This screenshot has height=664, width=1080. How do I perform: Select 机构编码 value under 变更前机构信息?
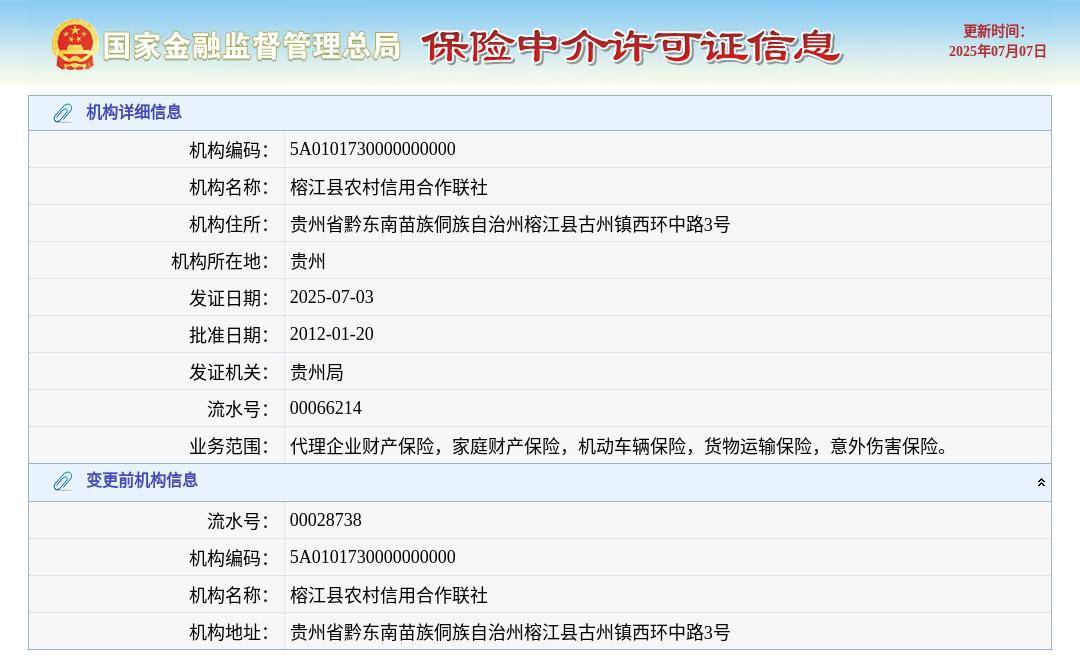[x=373, y=557]
